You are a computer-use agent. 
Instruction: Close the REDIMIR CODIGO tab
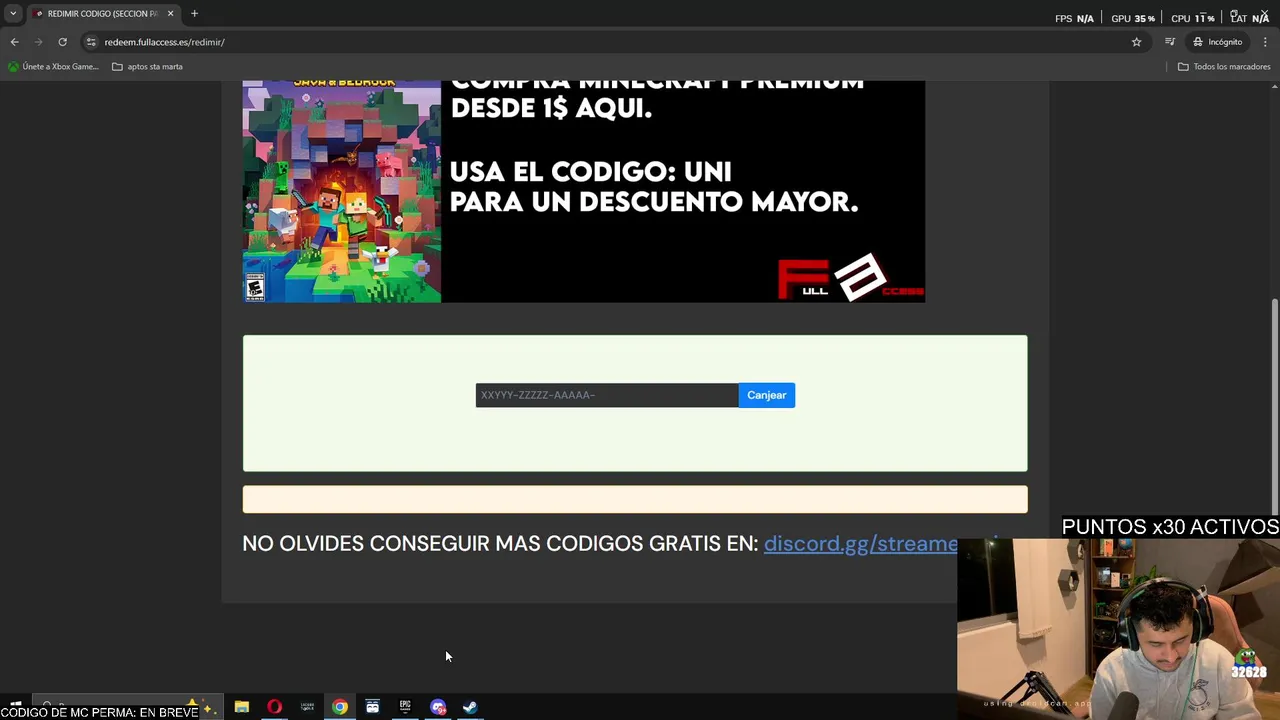tap(170, 13)
